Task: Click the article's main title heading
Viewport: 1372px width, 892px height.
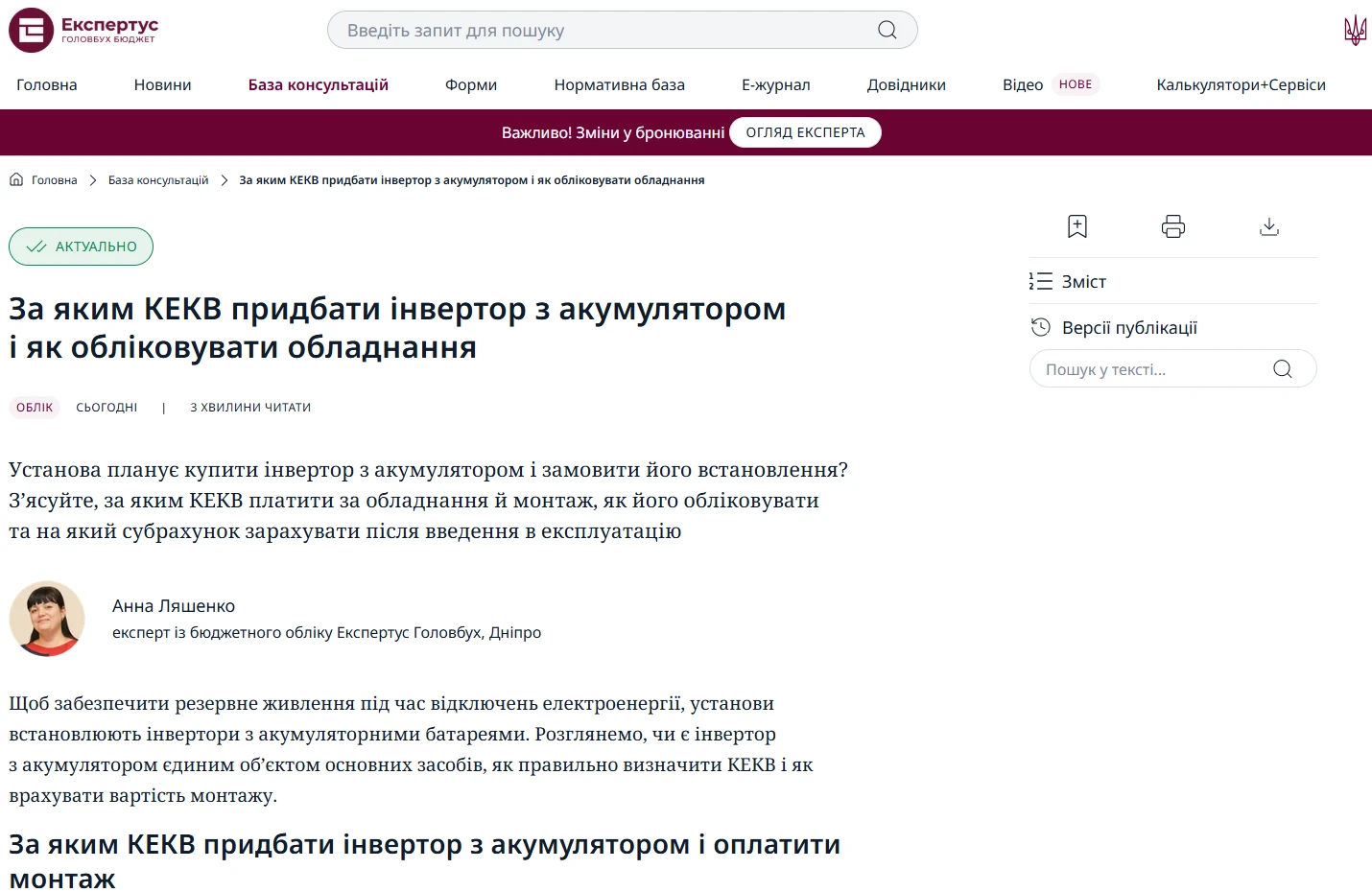Action: click(397, 328)
